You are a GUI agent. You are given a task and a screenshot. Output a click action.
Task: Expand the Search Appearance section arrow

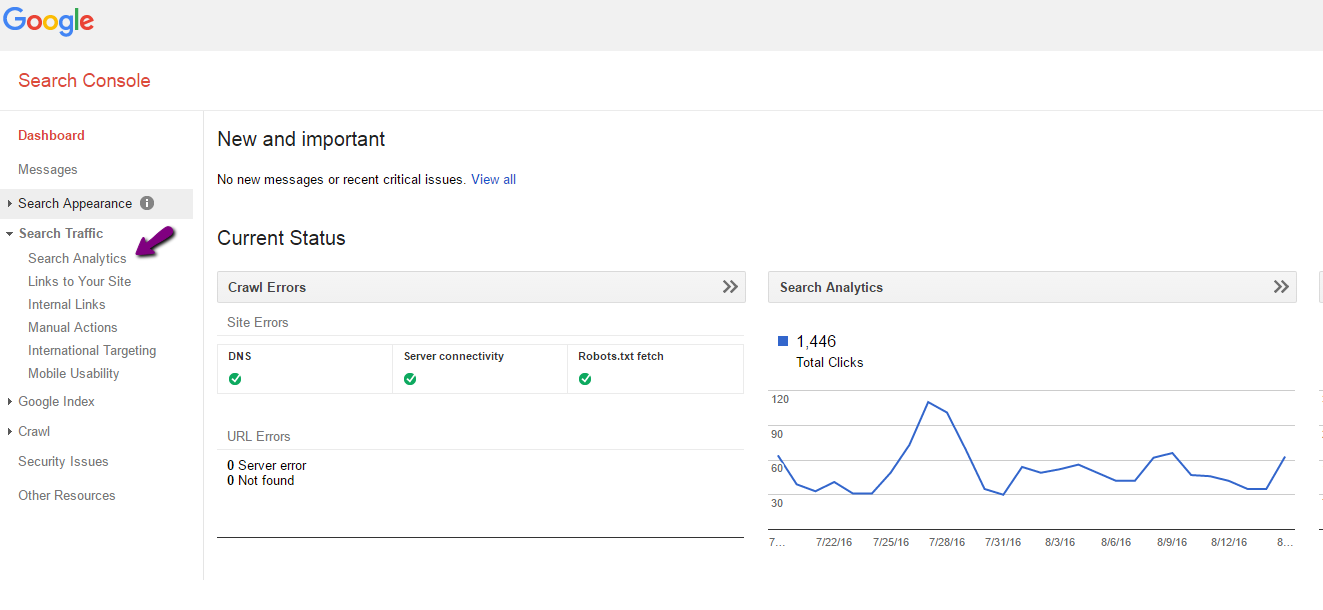[10, 204]
